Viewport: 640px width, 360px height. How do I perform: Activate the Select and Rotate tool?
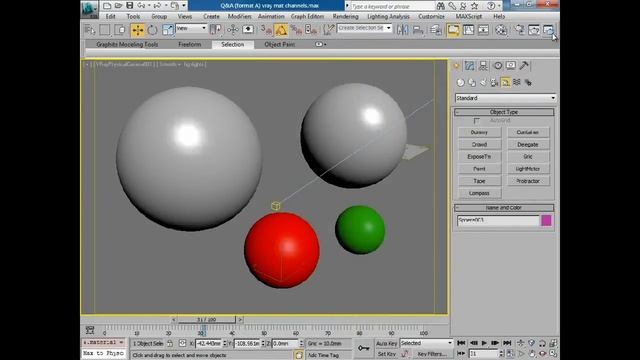152,30
